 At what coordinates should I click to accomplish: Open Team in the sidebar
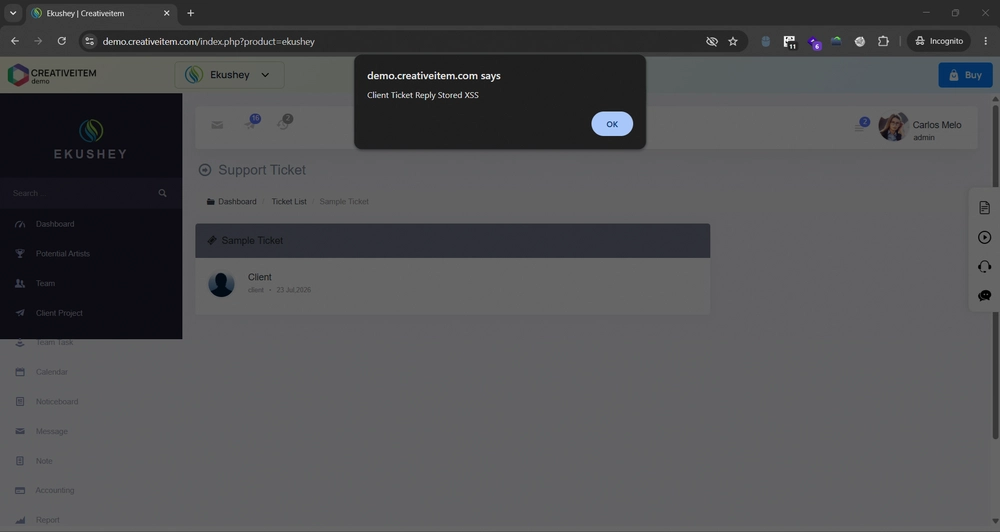coord(45,283)
